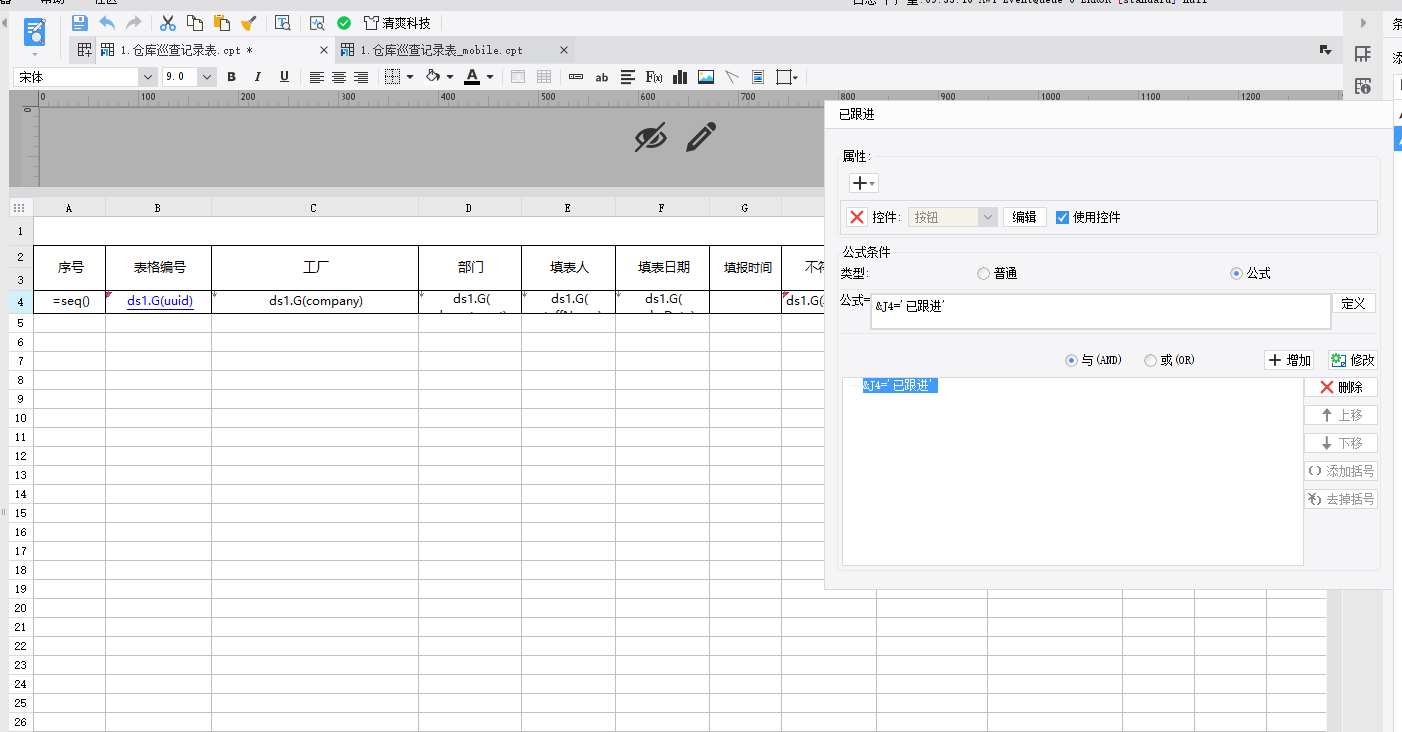
Task: Select the 公式 type radio button
Action: [1237, 273]
